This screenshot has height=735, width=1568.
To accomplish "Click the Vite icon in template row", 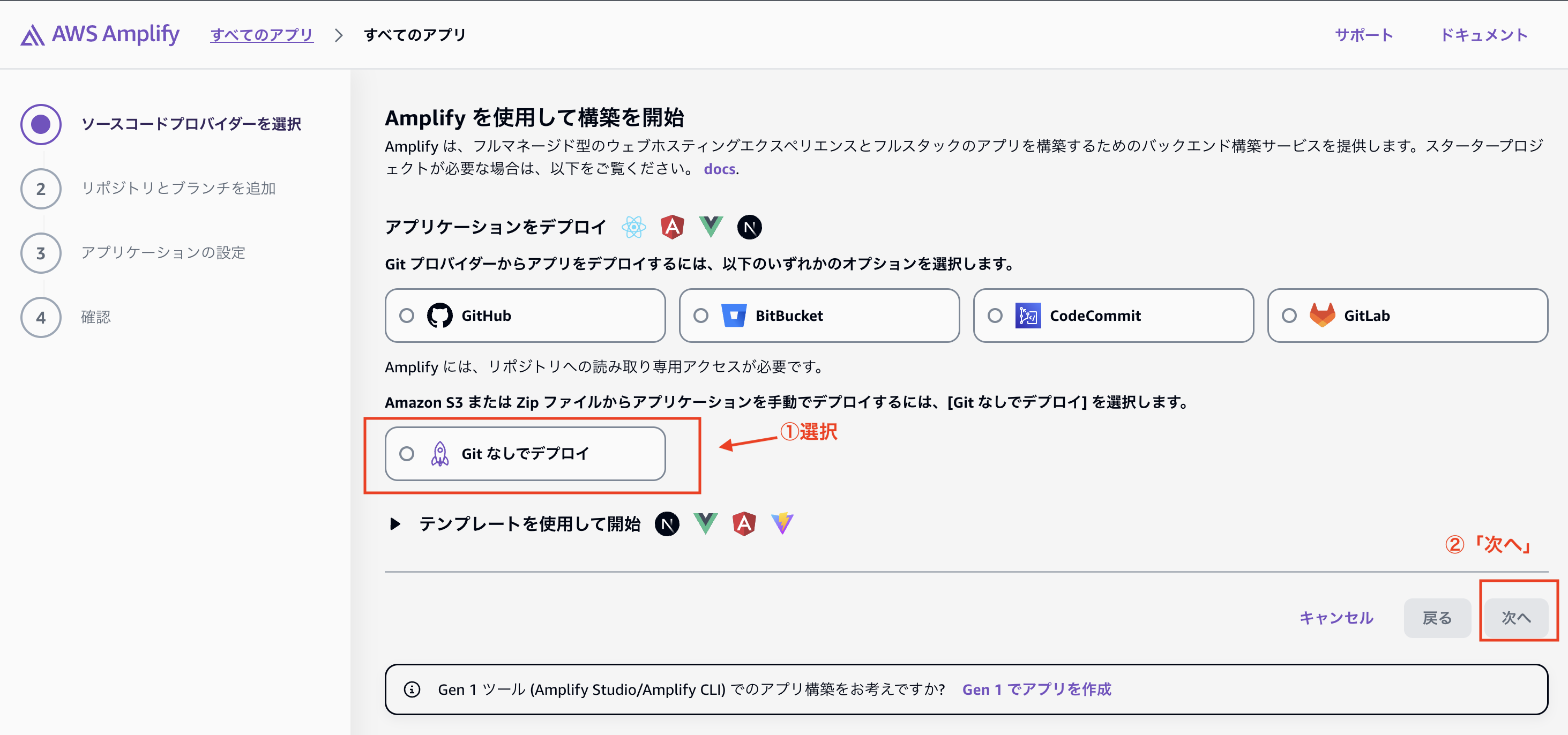I will 782,523.
